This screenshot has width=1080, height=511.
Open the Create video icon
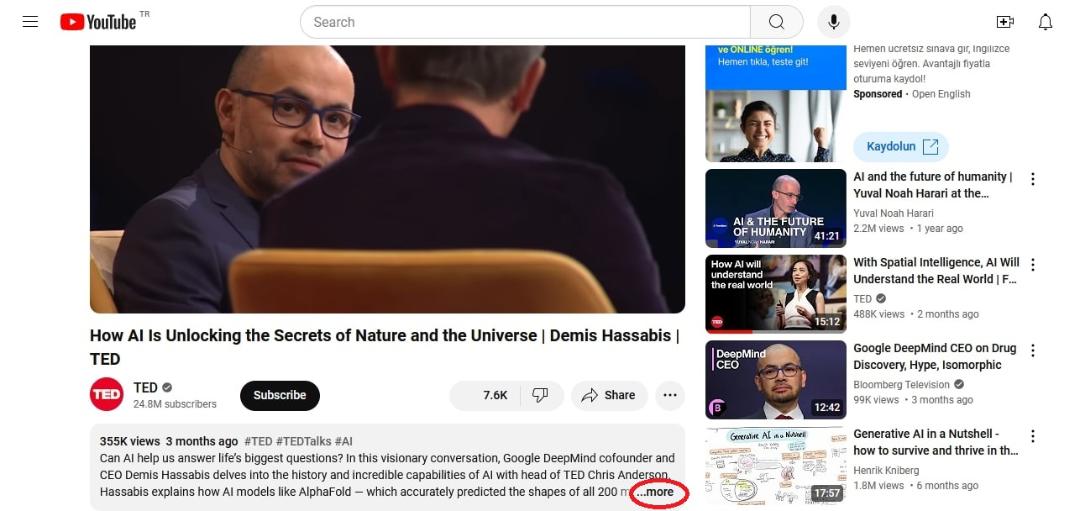point(1005,22)
